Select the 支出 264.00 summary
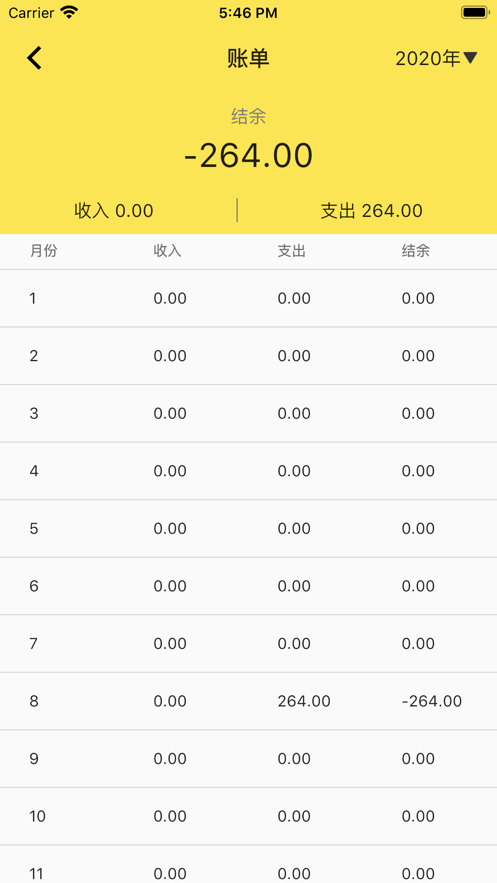Viewport: 497px width, 883px height. [x=371, y=211]
